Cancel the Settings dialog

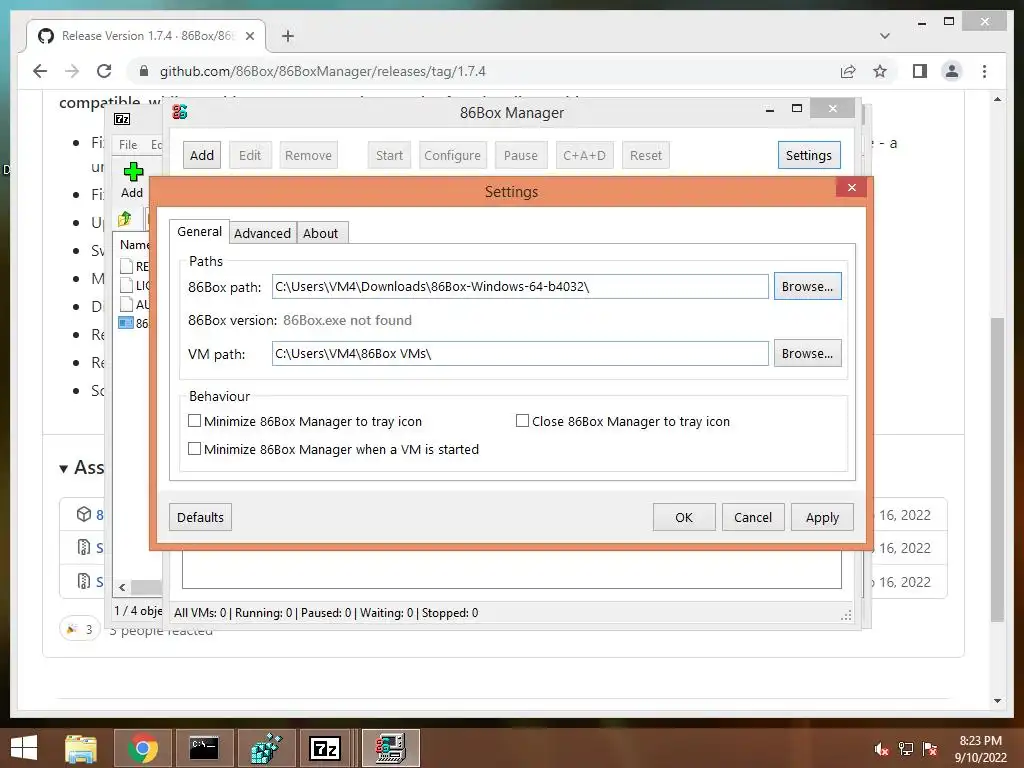[753, 517]
